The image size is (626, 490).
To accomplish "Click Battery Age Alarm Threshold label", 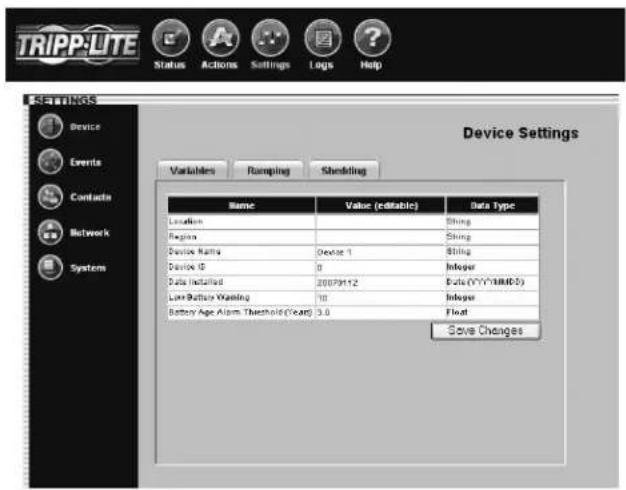I will click(x=240, y=312).
